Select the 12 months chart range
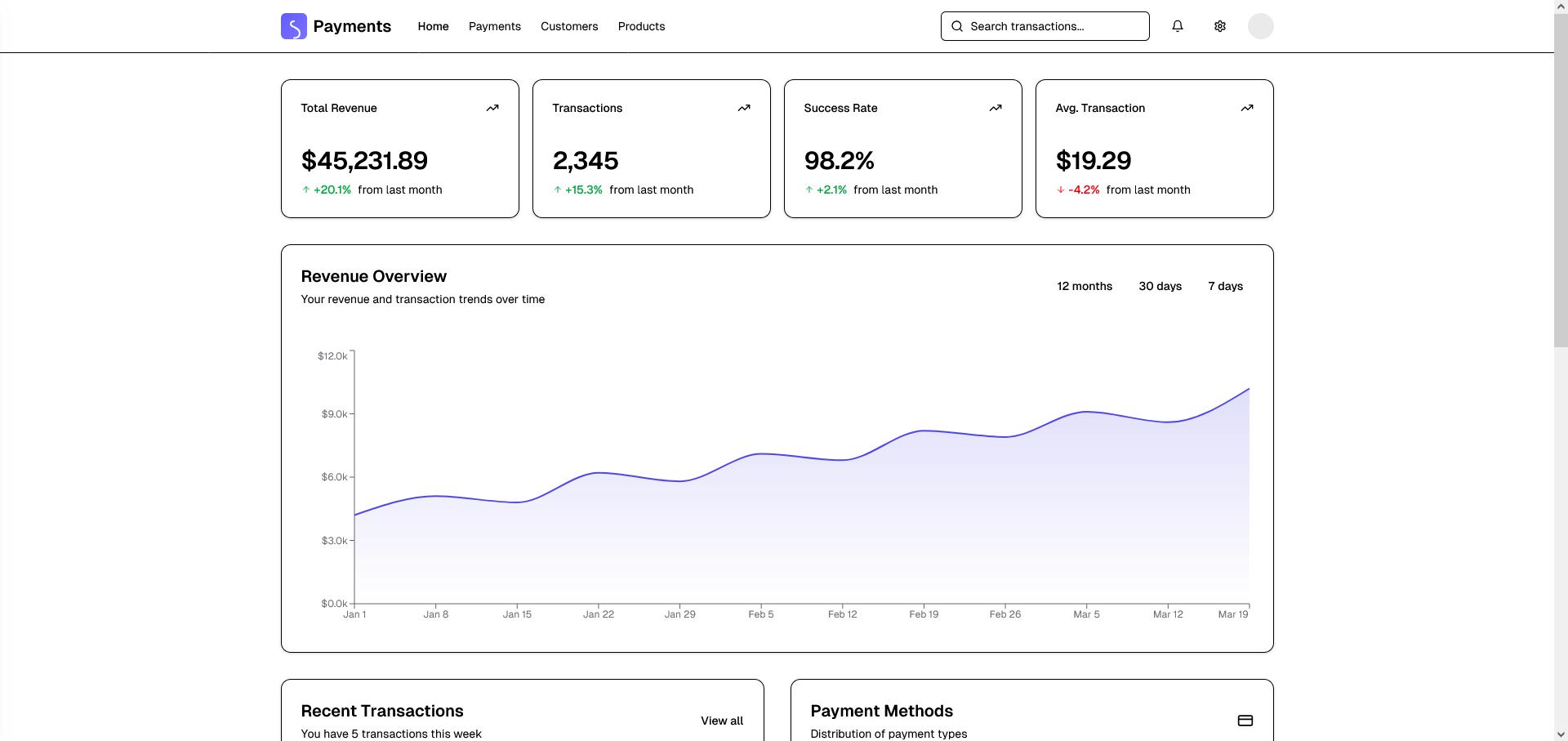 1085,286
